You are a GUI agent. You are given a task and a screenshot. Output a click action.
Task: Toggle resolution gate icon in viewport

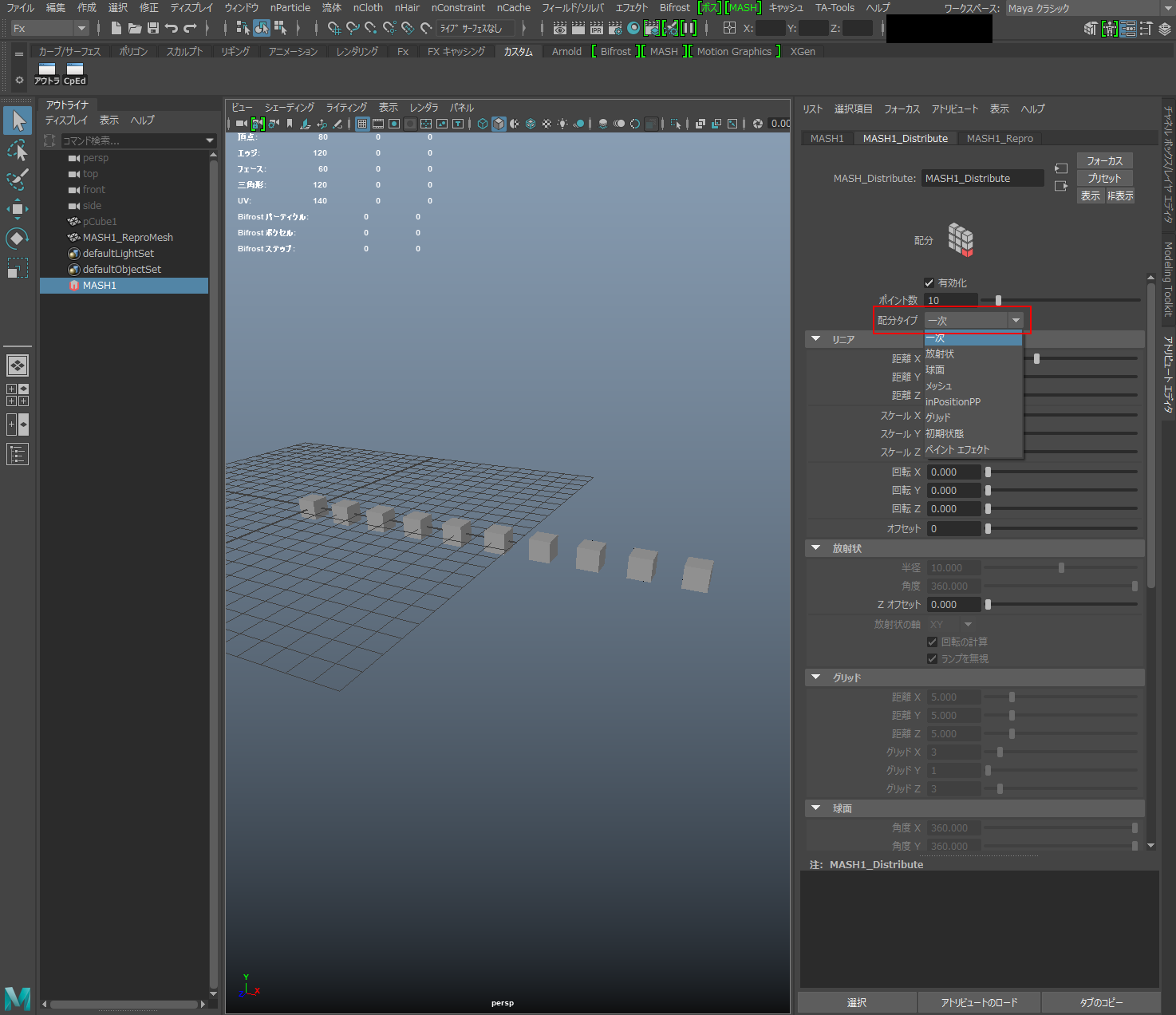394,124
